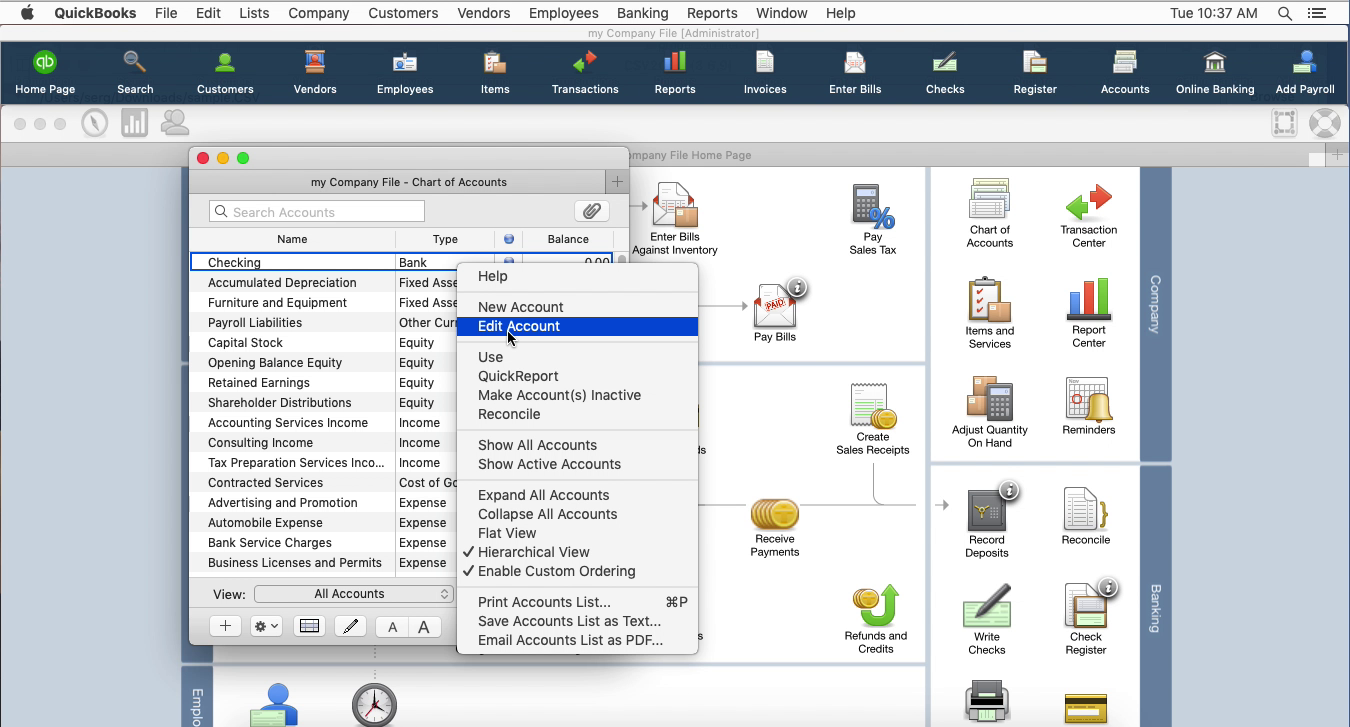Click the larger font A button

[424, 627]
